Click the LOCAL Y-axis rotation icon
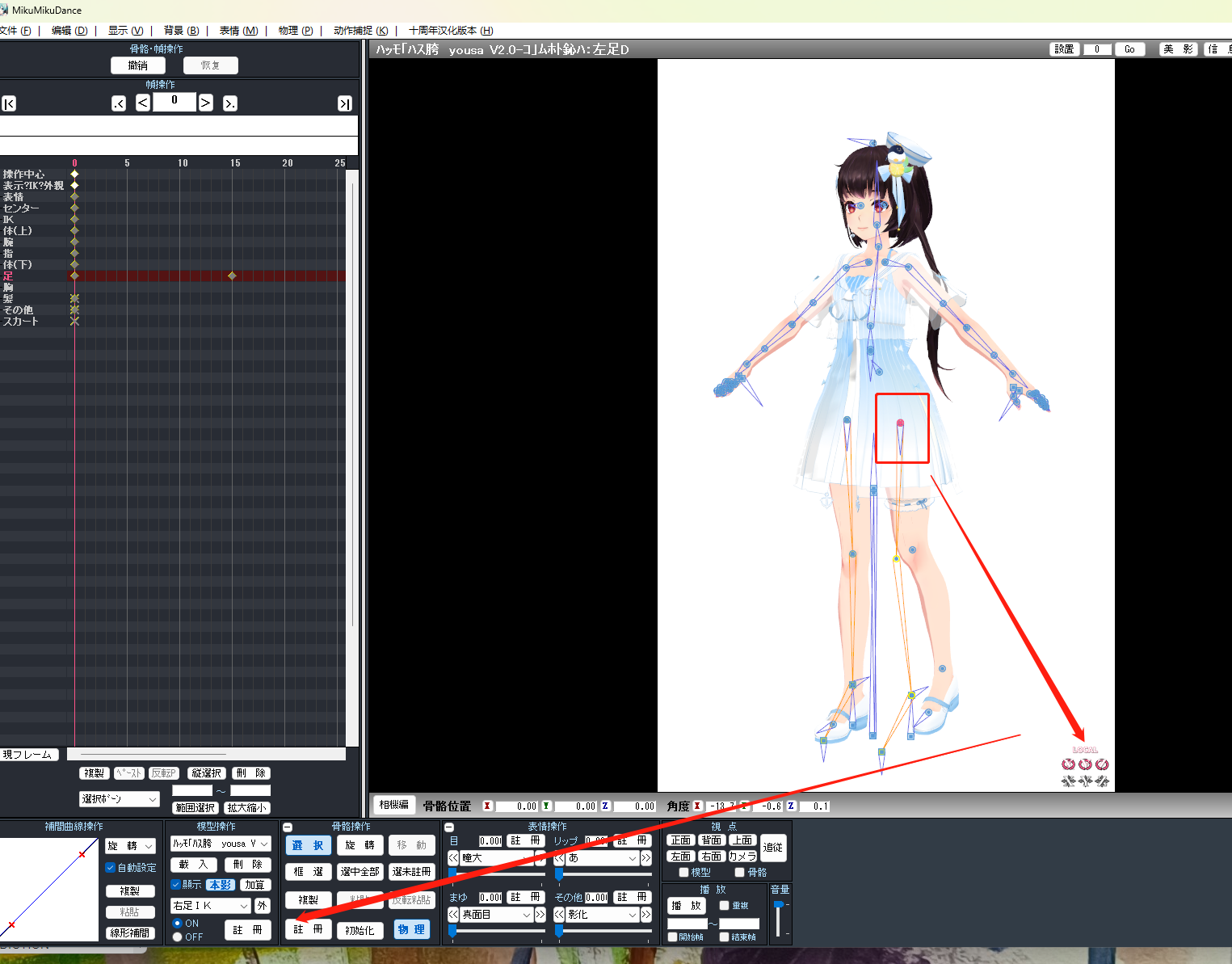Screen dimensions: 1232x964 point(1085,764)
